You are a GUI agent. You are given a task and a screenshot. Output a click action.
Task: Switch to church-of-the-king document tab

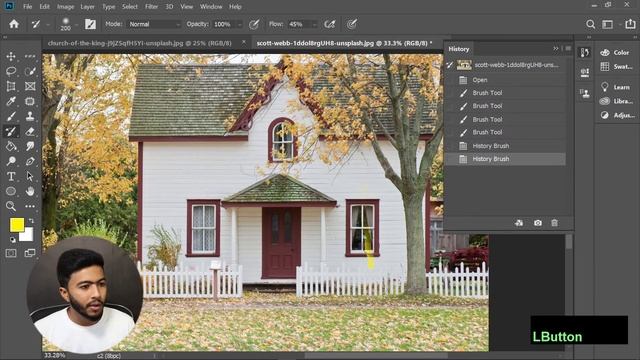(140, 43)
